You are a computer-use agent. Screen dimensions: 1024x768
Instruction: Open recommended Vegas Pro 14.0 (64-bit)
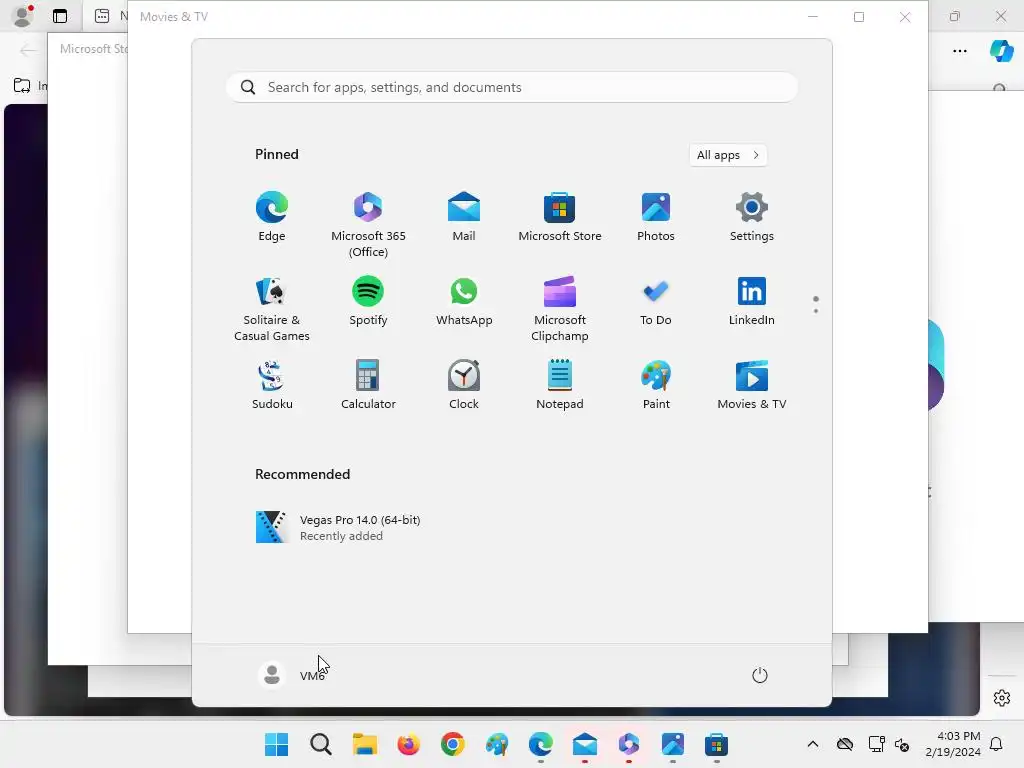[338, 527]
